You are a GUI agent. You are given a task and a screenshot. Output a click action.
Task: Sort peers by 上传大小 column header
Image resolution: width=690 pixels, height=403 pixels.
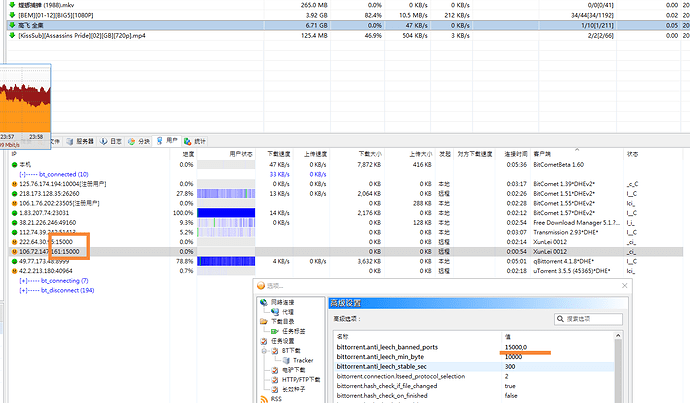click(x=421, y=154)
